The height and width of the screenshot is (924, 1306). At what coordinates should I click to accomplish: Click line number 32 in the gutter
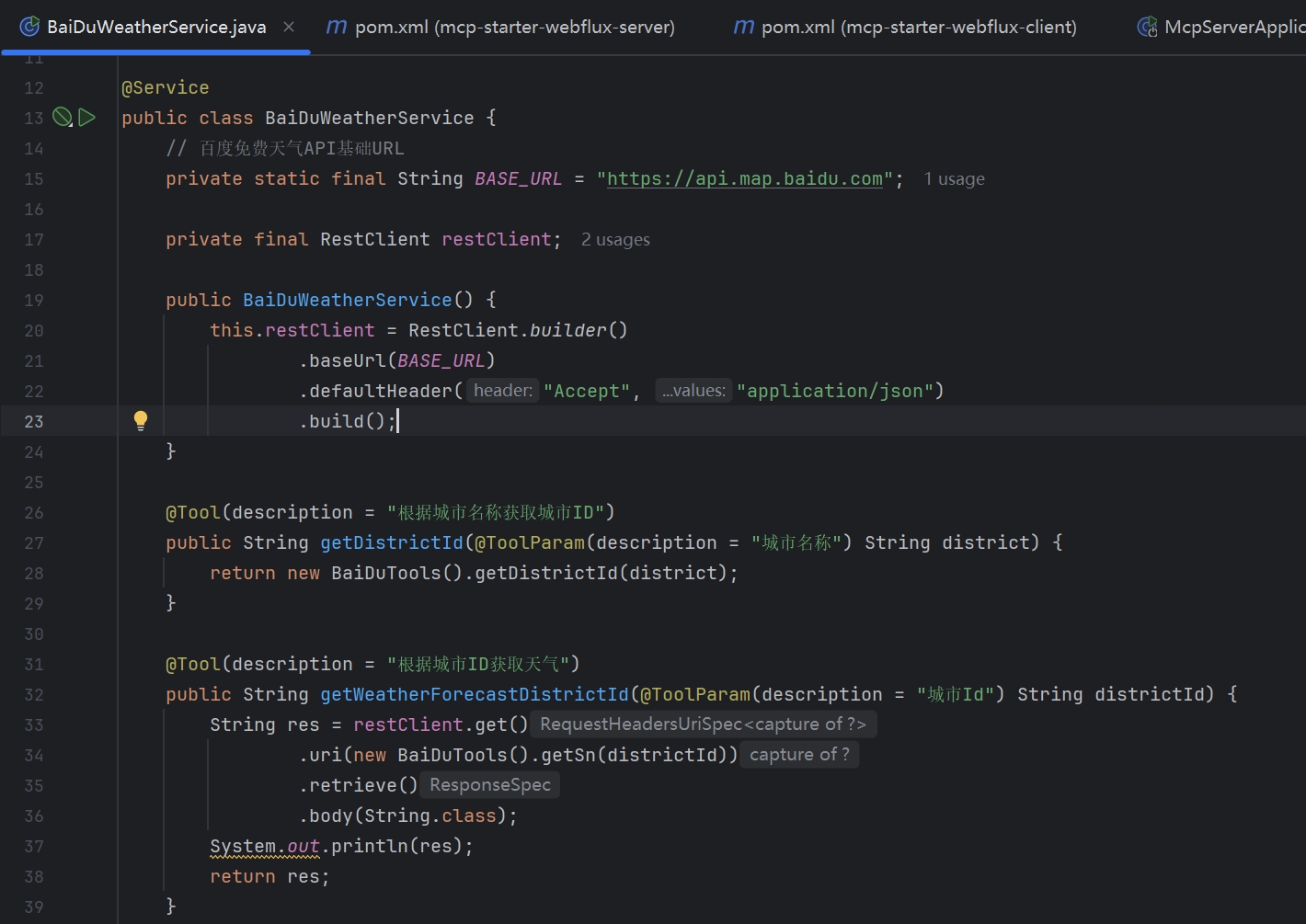point(34,694)
